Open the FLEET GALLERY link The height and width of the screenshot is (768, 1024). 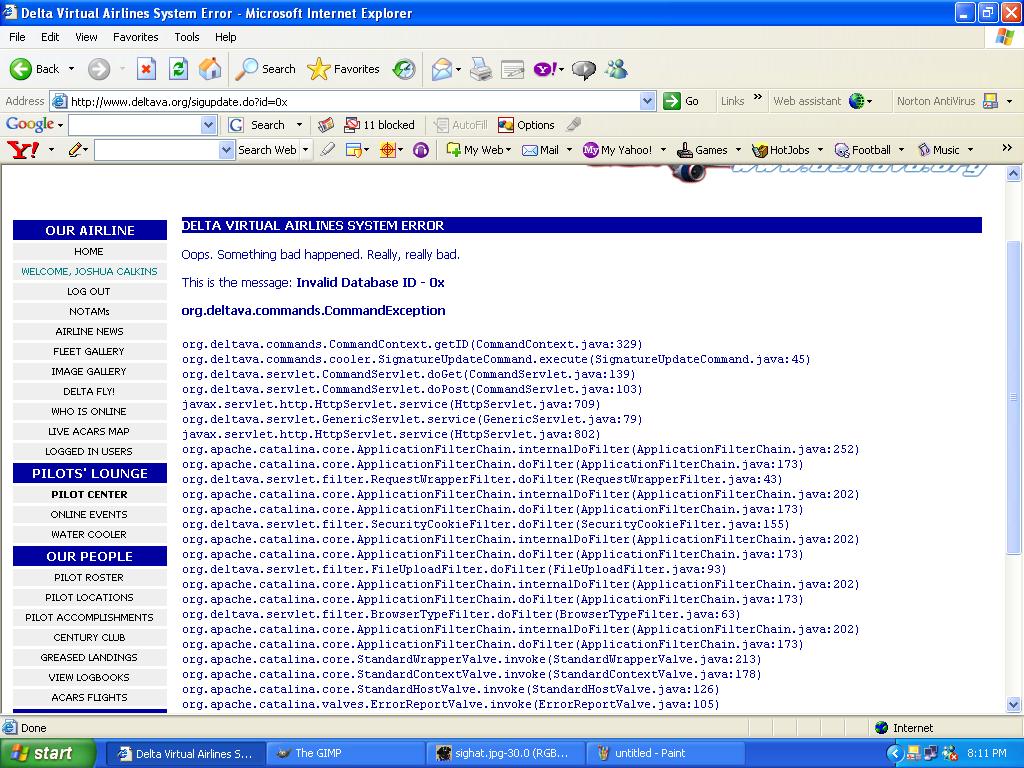89,351
